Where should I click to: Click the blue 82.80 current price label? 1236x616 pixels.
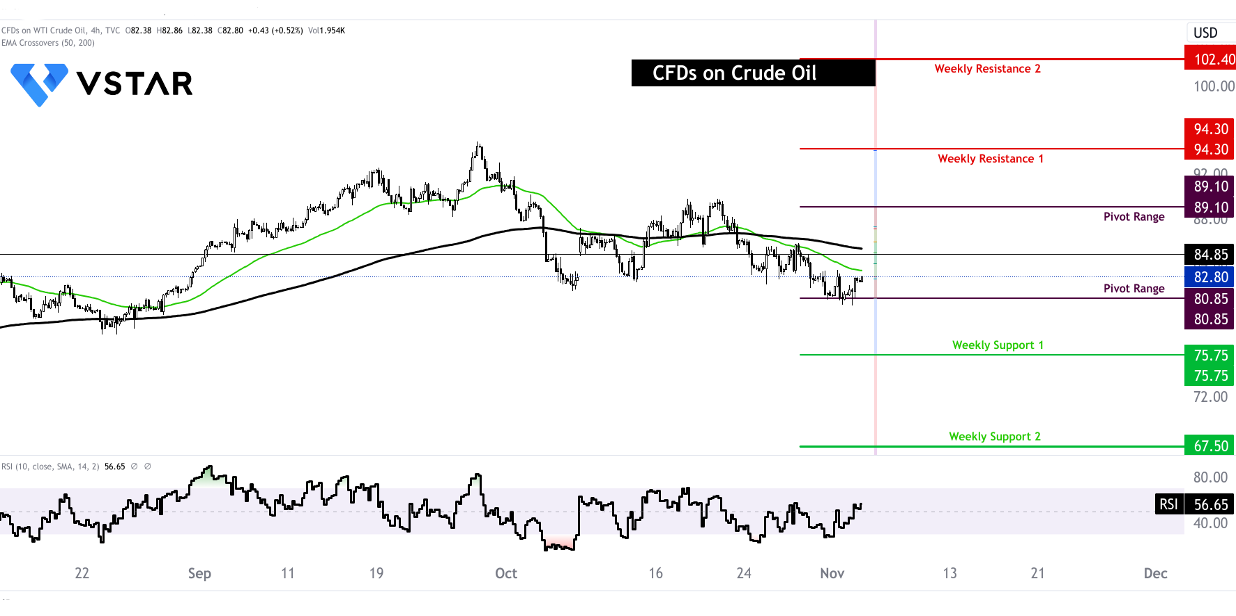(1209, 276)
